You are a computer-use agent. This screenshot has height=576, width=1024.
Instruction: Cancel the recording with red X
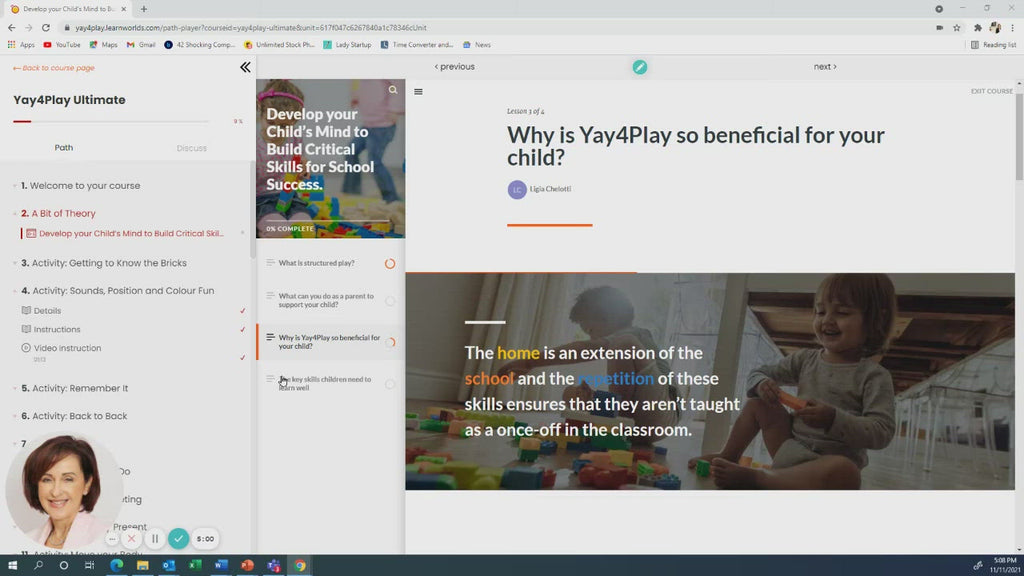131,539
